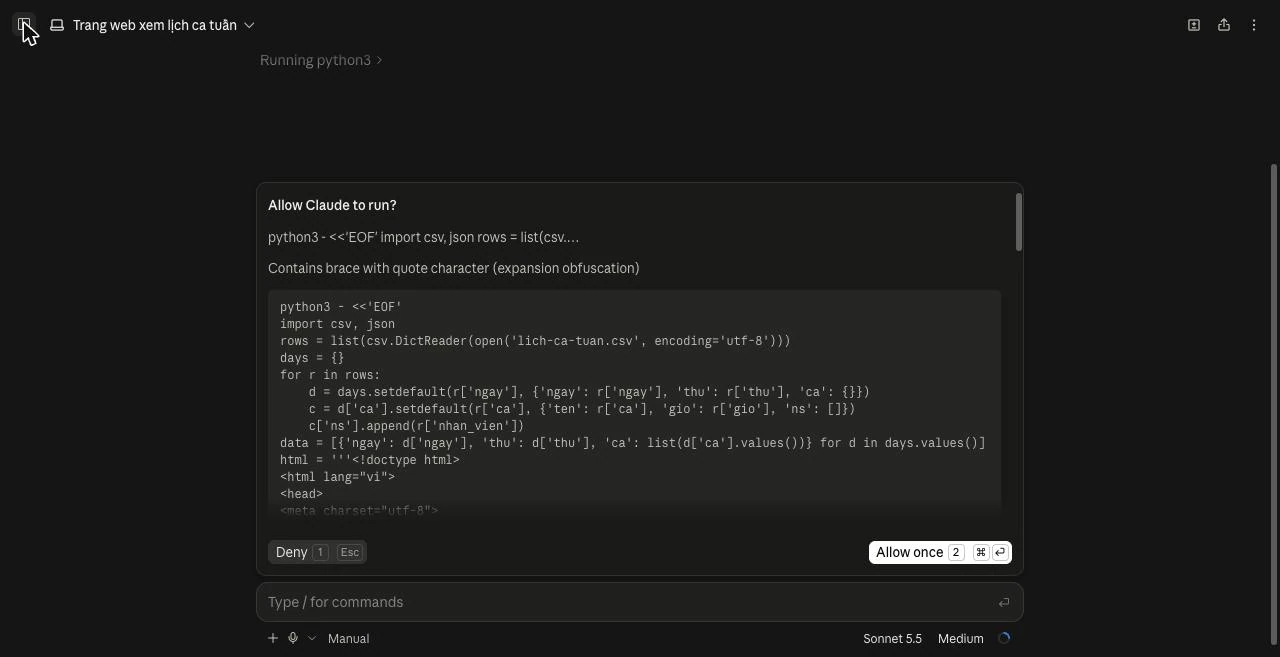This screenshot has width=1280, height=657.
Task: Open the artifact panel icon in top bar
Action: pyautogui.click(x=1194, y=25)
